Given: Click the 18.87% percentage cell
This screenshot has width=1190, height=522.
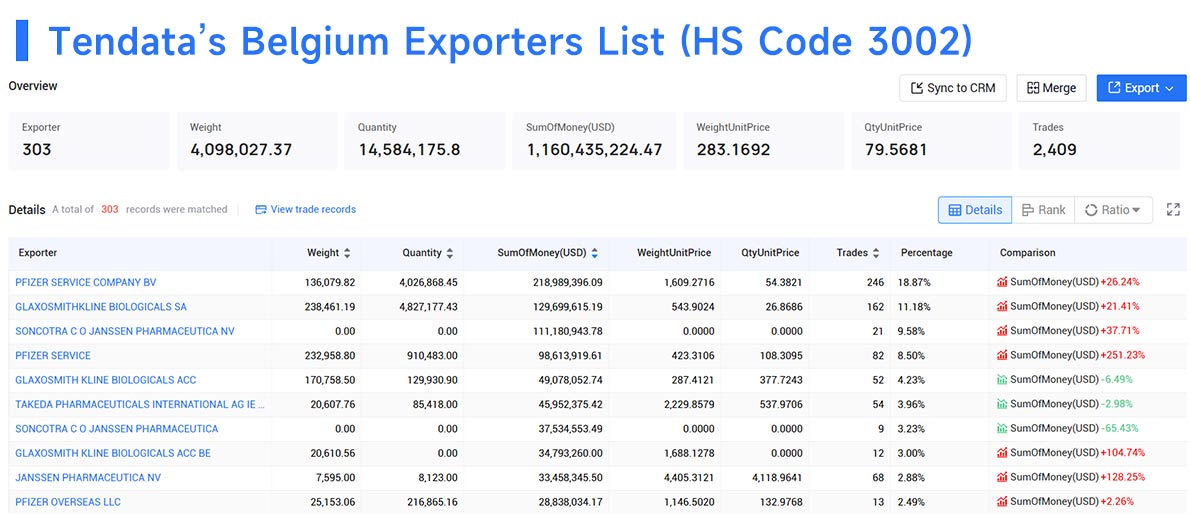Looking at the screenshot, I should [915, 282].
